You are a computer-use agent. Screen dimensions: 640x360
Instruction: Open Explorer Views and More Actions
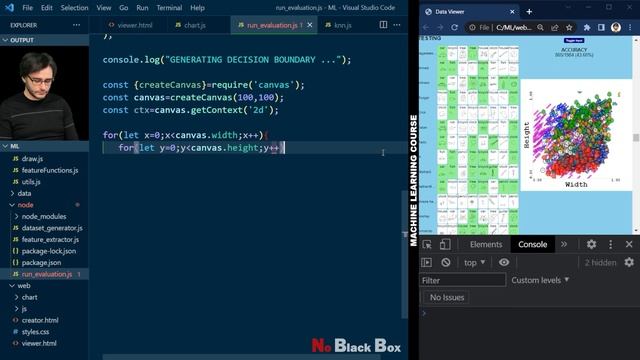coord(76,25)
